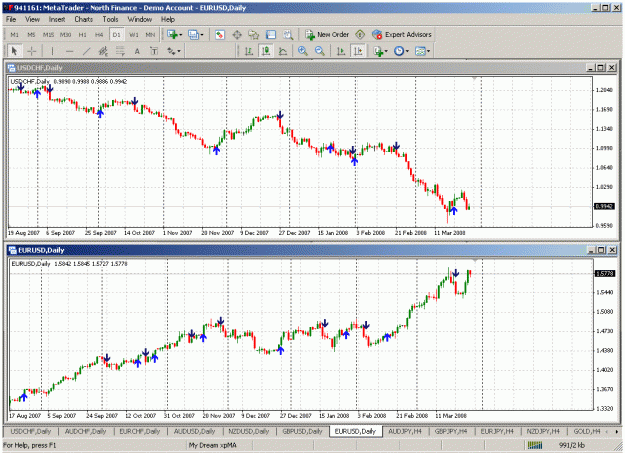Screen dimensions: 625x453
Task: Draw a vertical line on the chart
Action: tap(52, 51)
